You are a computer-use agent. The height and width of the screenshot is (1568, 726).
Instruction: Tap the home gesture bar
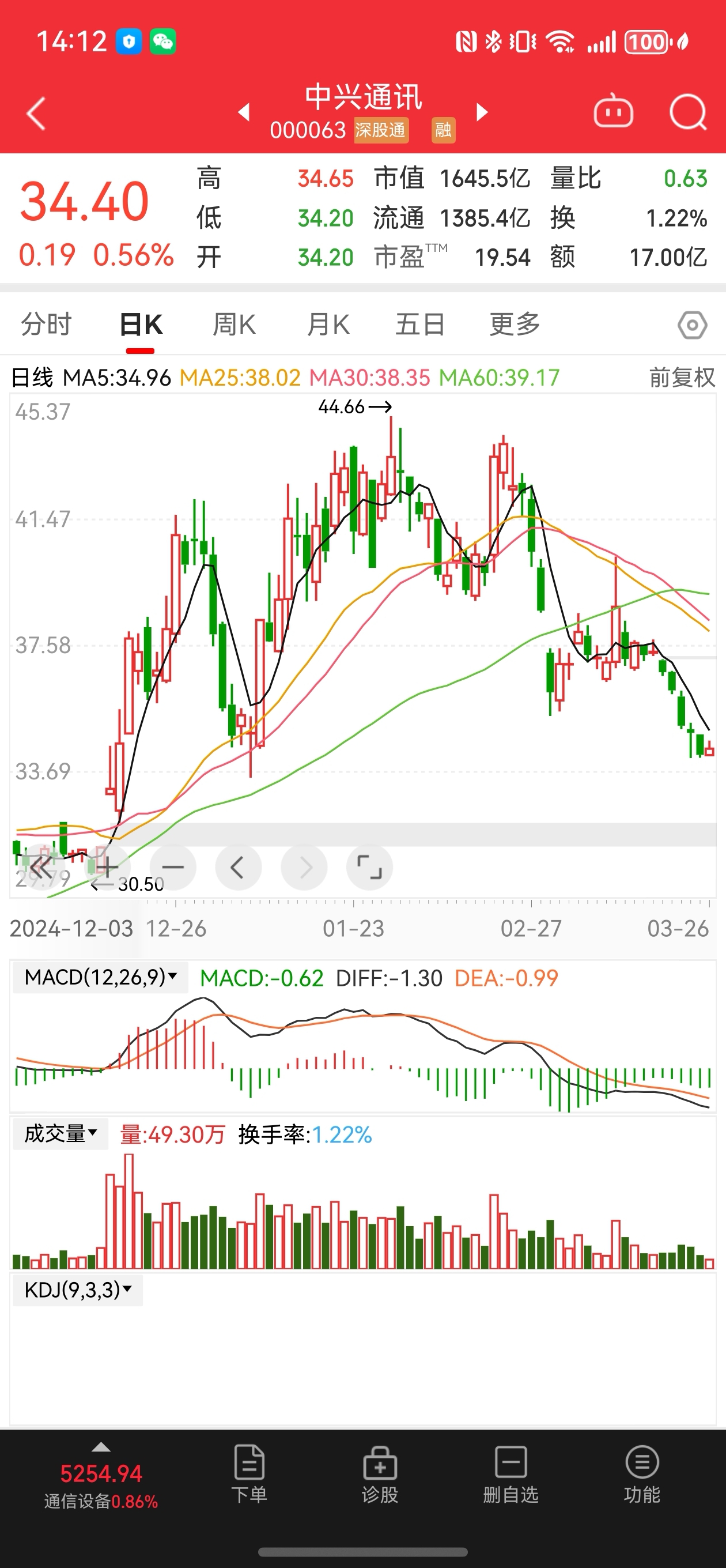[x=362, y=1552]
